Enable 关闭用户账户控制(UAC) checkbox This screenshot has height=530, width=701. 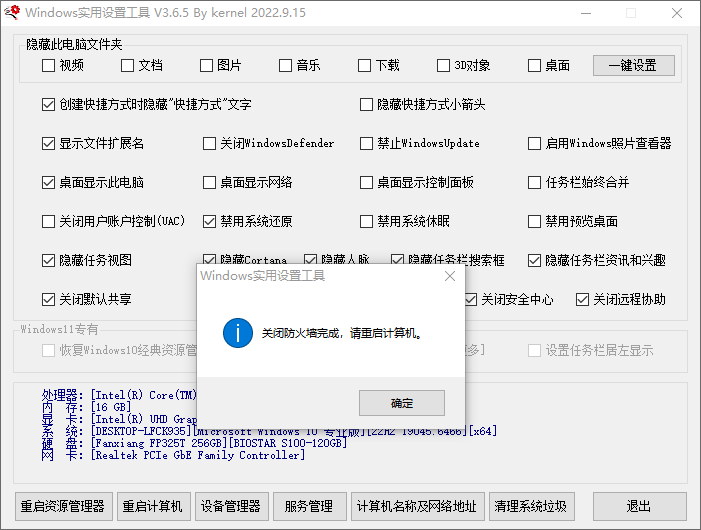coord(48,221)
